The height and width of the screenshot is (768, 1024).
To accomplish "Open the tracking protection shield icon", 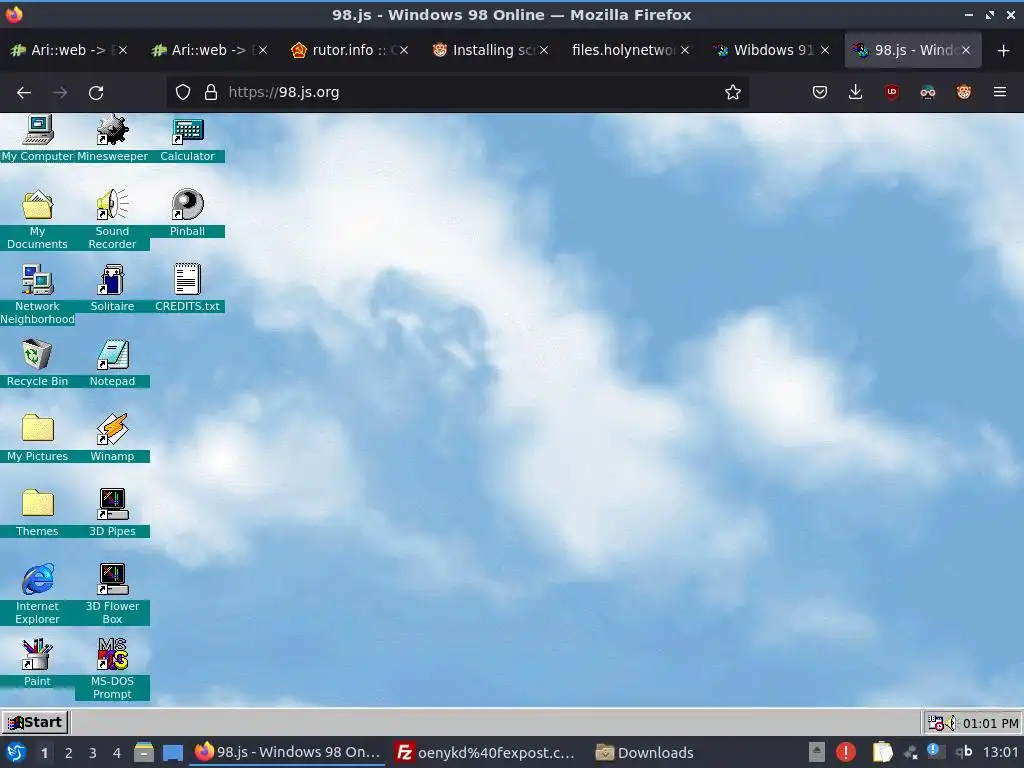I will [183, 92].
